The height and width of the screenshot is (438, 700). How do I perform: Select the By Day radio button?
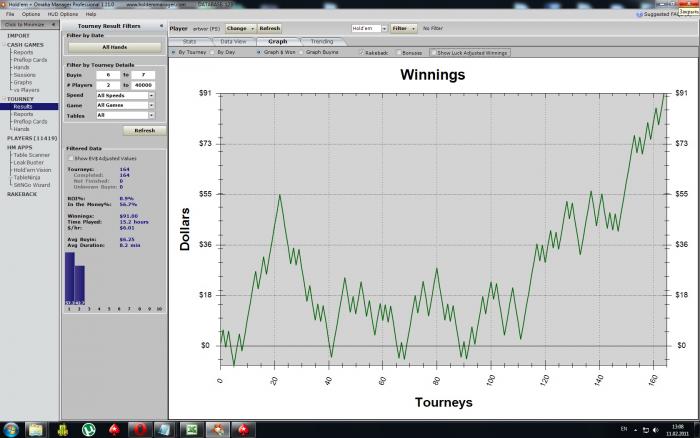[212, 52]
